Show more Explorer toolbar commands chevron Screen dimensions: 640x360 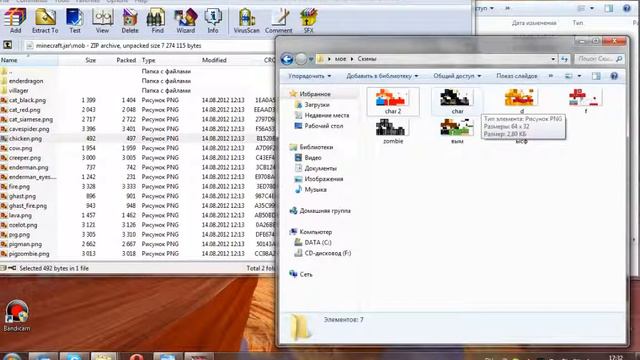pos(551,76)
